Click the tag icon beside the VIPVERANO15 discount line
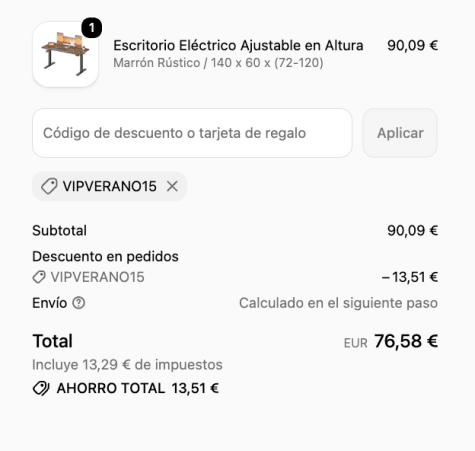Viewport: 475px width, 451px height. pos(39,277)
